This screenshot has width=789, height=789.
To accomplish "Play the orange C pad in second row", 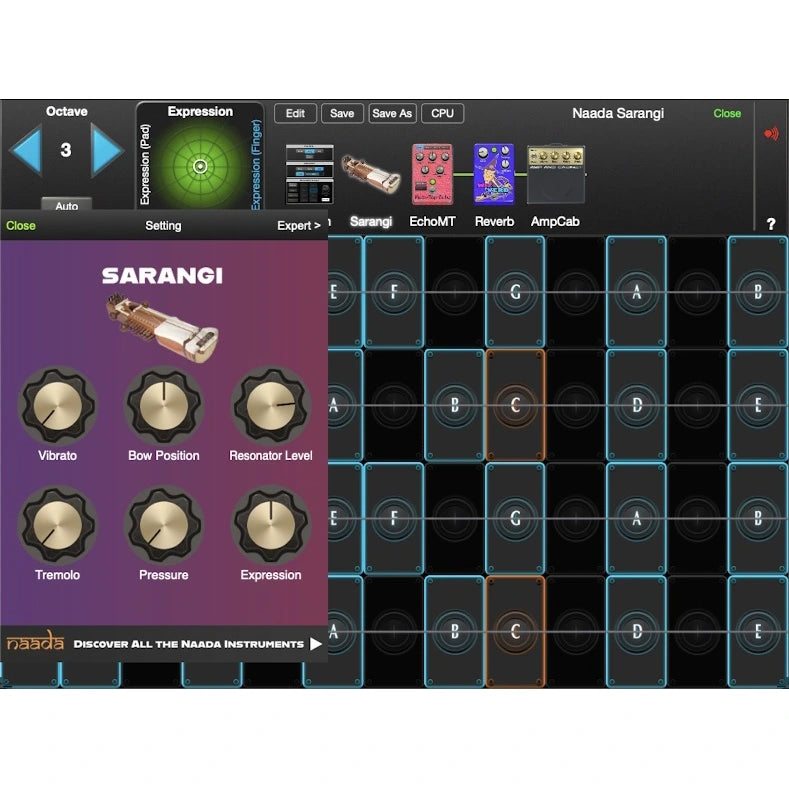I will click(515, 405).
